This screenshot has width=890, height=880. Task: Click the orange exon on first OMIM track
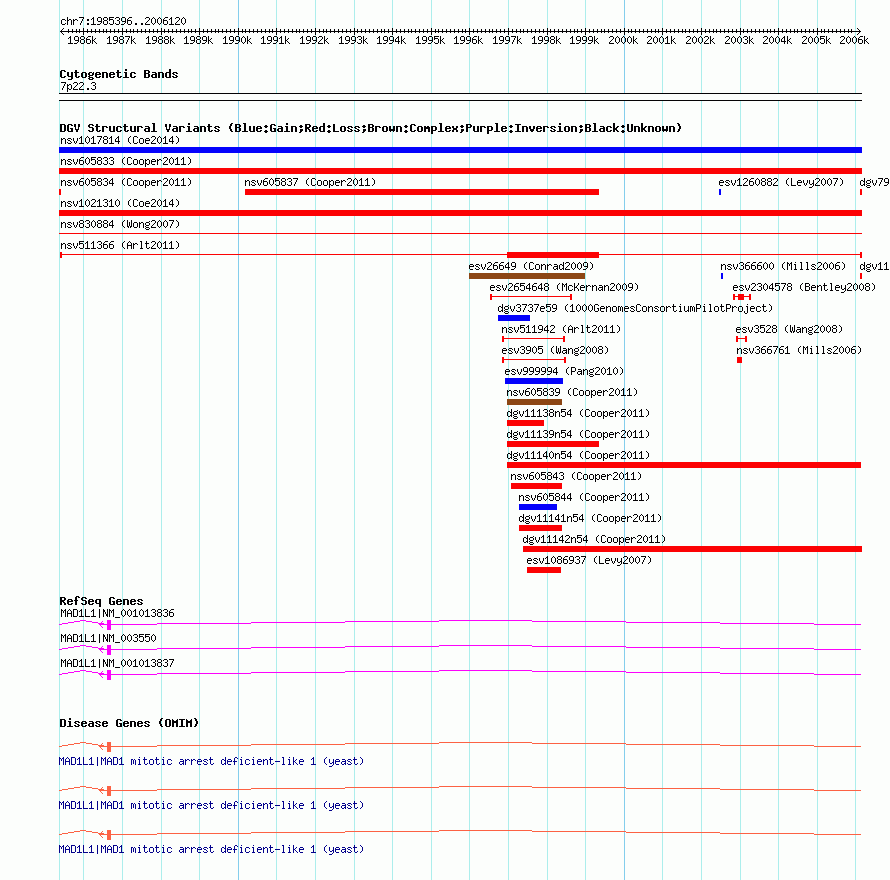[108, 747]
